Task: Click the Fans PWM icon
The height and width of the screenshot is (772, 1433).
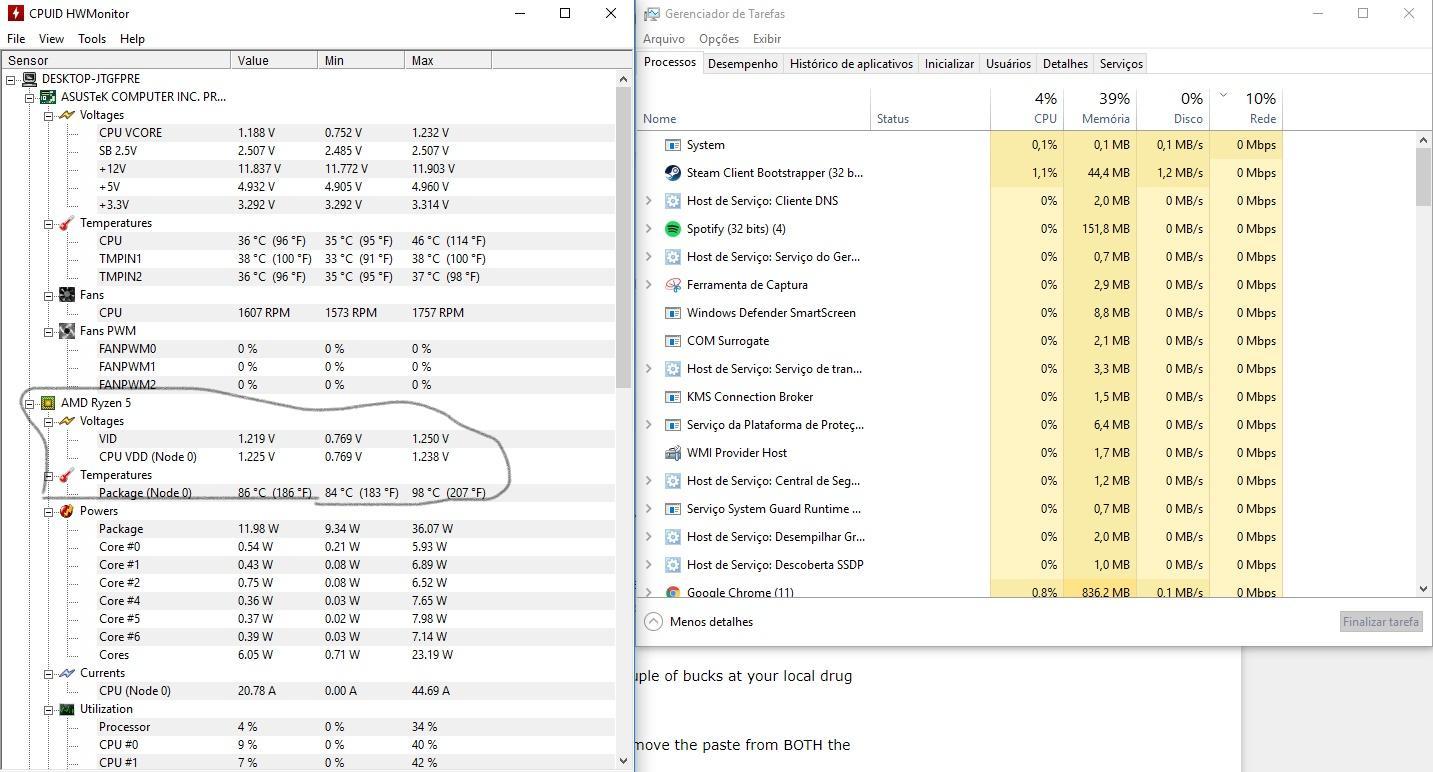Action: click(67, 331)
